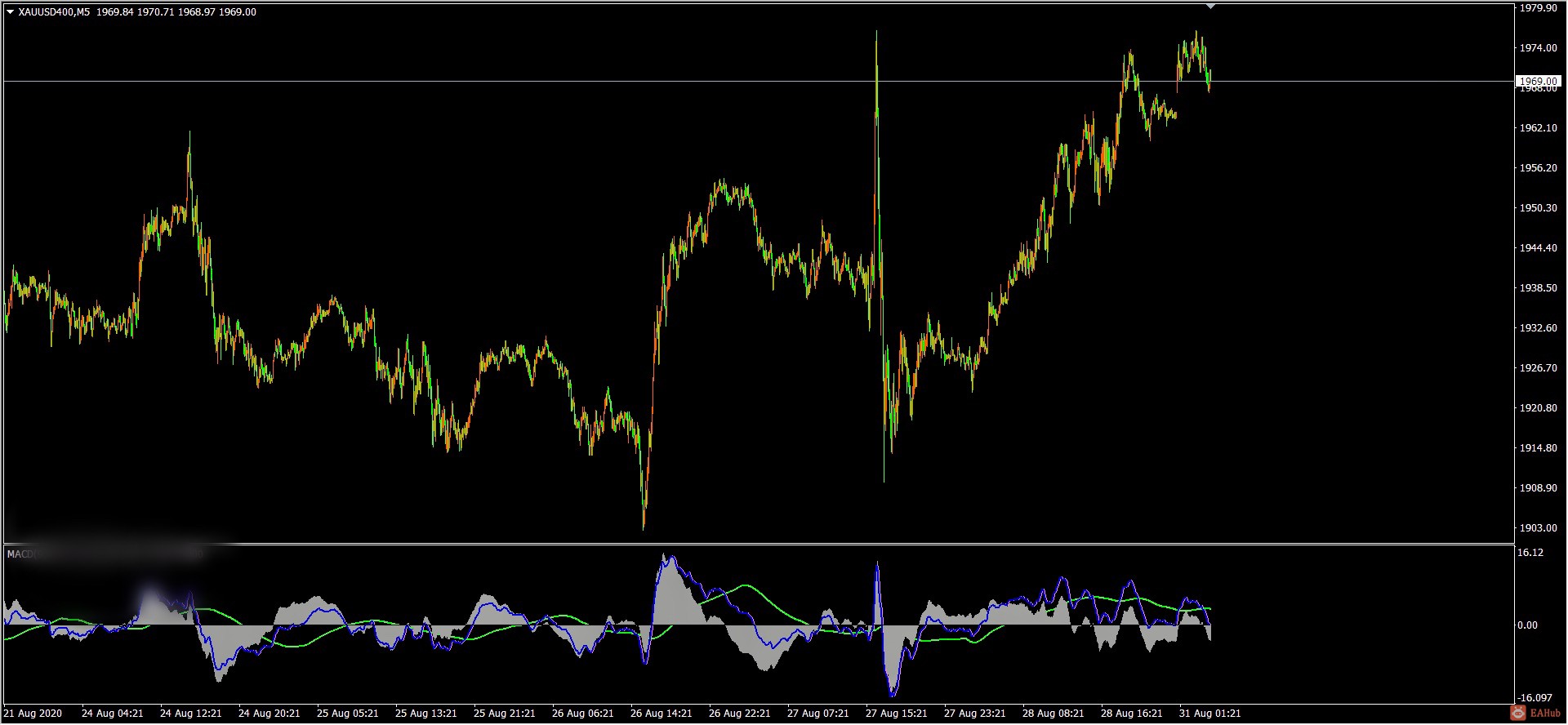Click the 1979.90 price scale label

(x=1538, y=8)
